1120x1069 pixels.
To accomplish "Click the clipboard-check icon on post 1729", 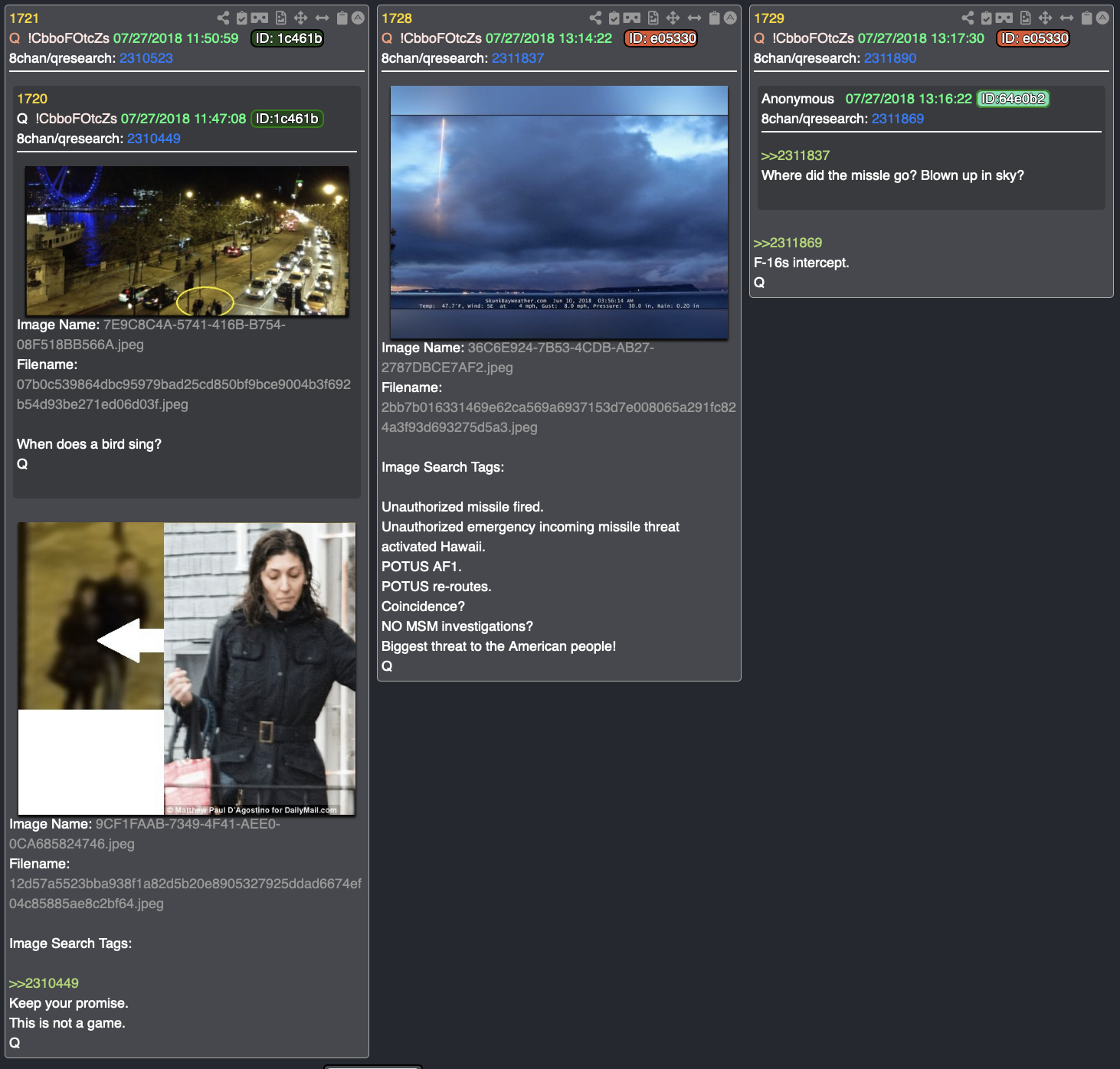I will [x=987, y=18].
